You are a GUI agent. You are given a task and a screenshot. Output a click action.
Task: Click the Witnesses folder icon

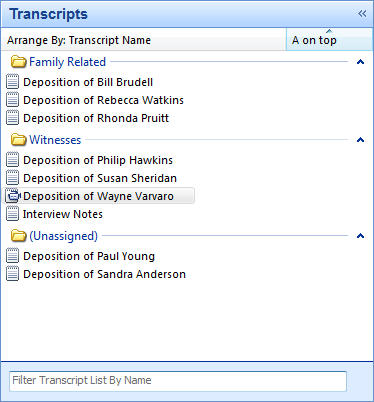19,140
